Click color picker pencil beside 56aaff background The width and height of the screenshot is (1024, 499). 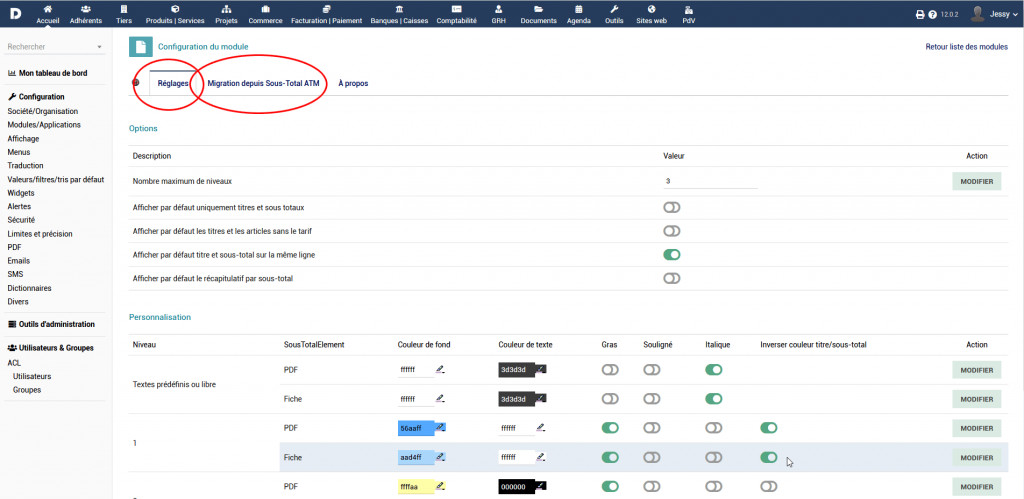coord(440,427)
